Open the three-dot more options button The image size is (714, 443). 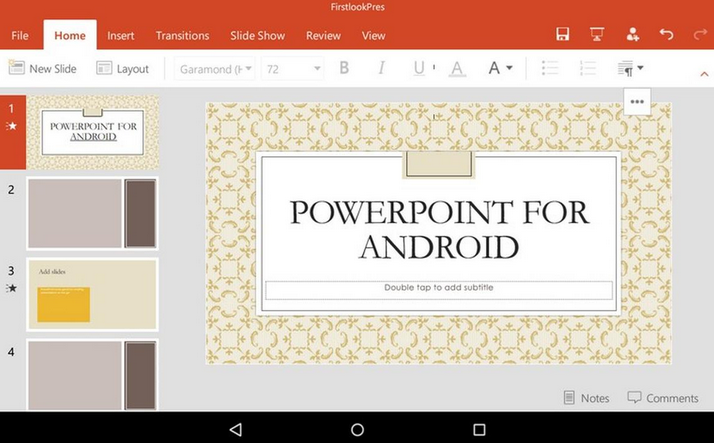(x=637, y=102)
